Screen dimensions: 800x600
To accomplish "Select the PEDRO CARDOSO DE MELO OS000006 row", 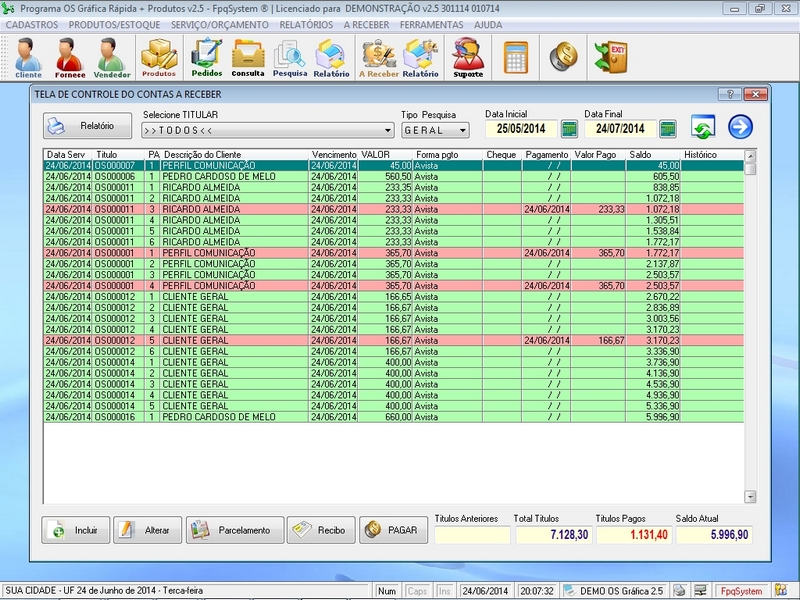I will [x=218, y=176].
